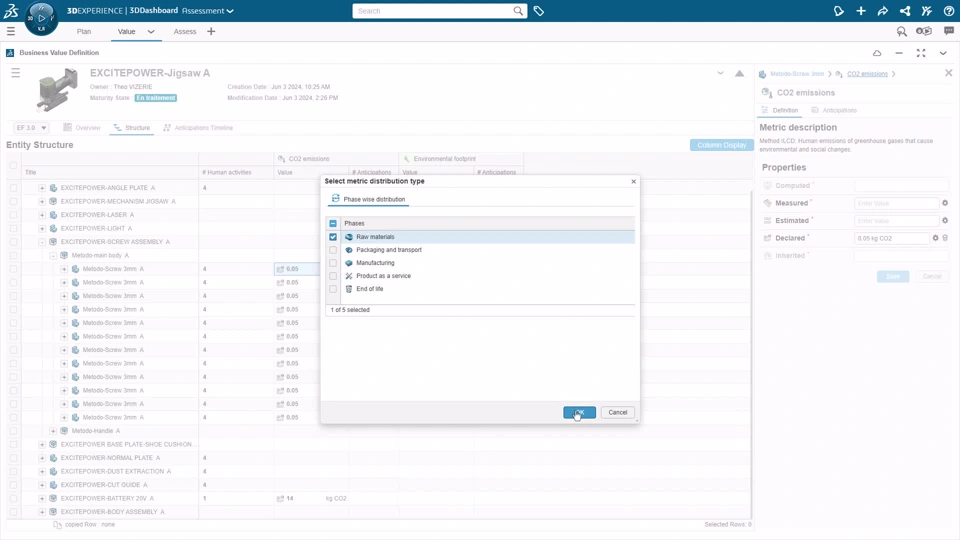The image size is (960, 540).
Task: Open the hamburger menu in dashboard bar
Action: (x=10, y=31)
